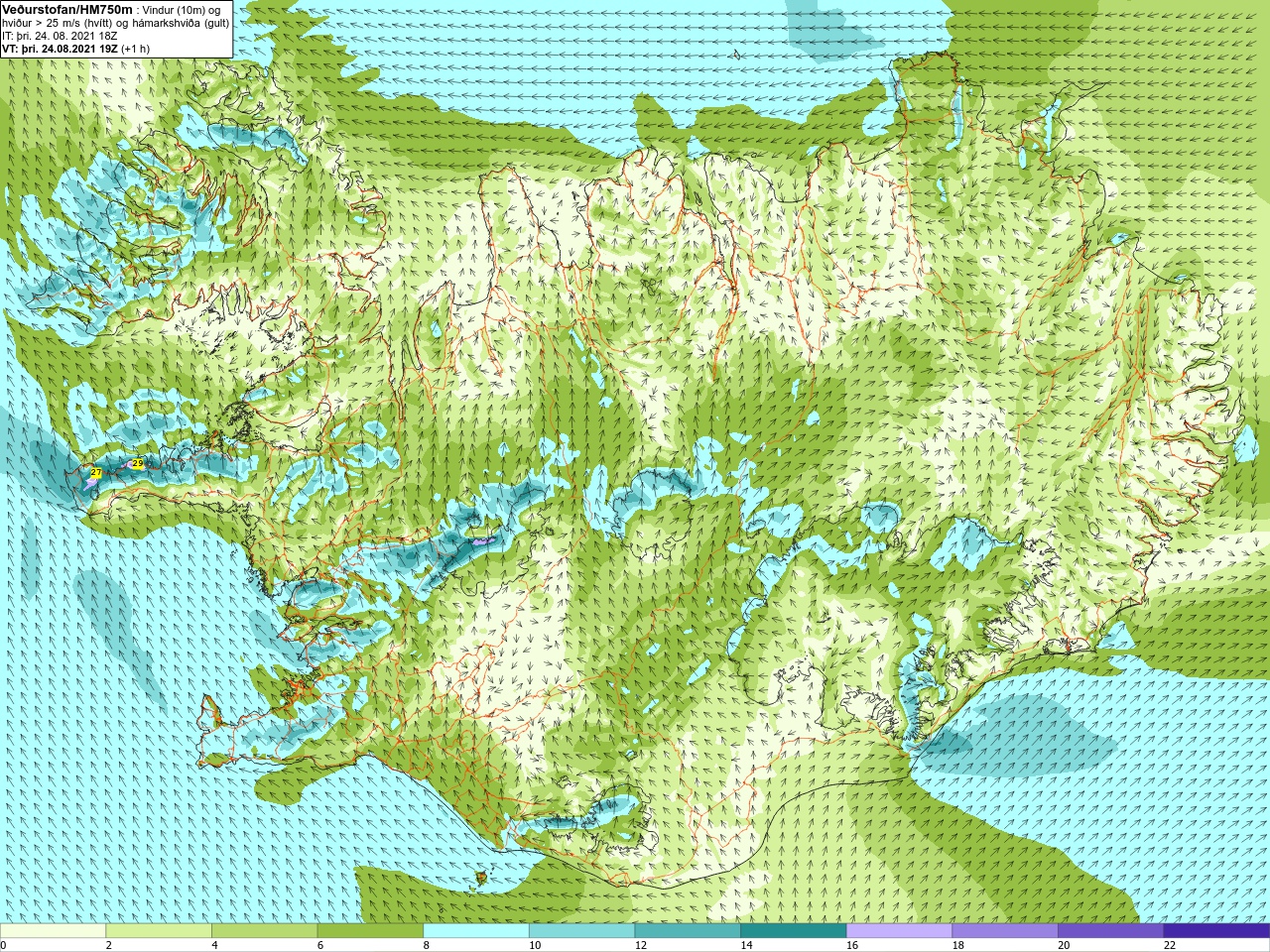
Task: Click the "Veðurstofan/HM750m" title text
Action: coord(67,9)
